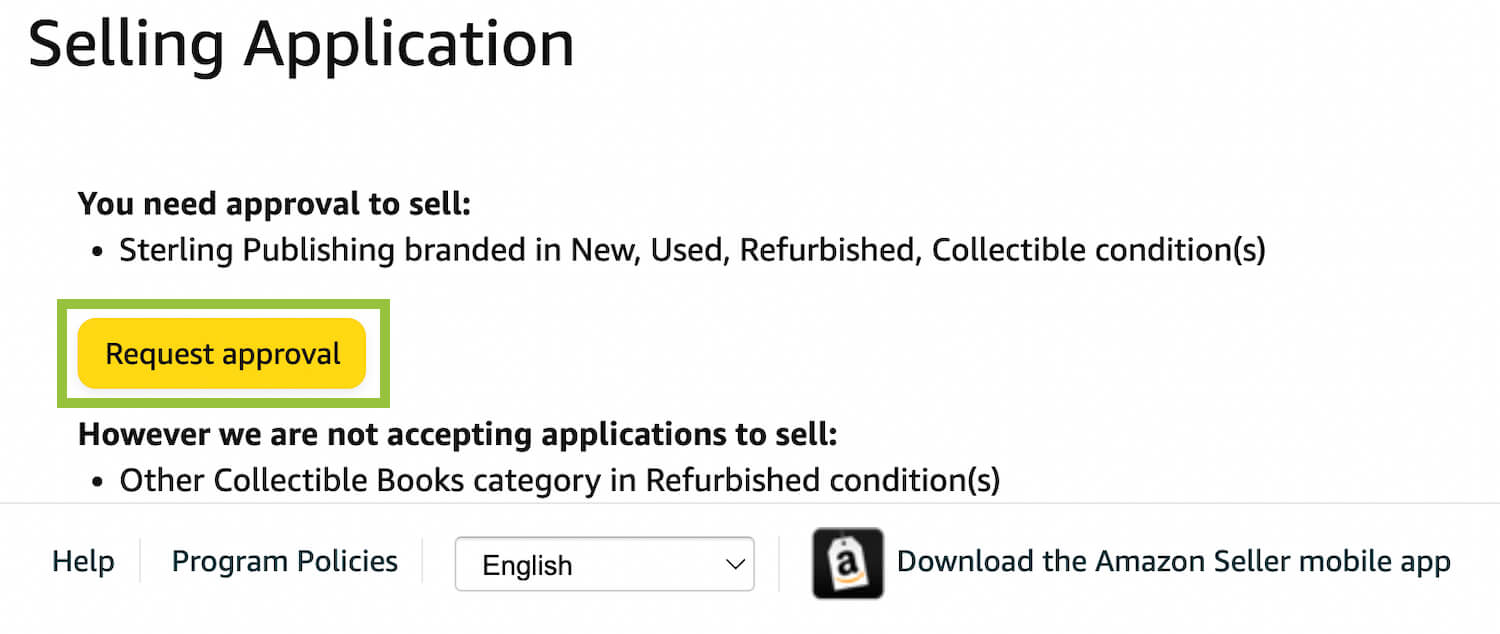The width and height of the screenshot is (1500, 634).
Task: Click divider between Help and Program Policies
Action: coord(140,562)
